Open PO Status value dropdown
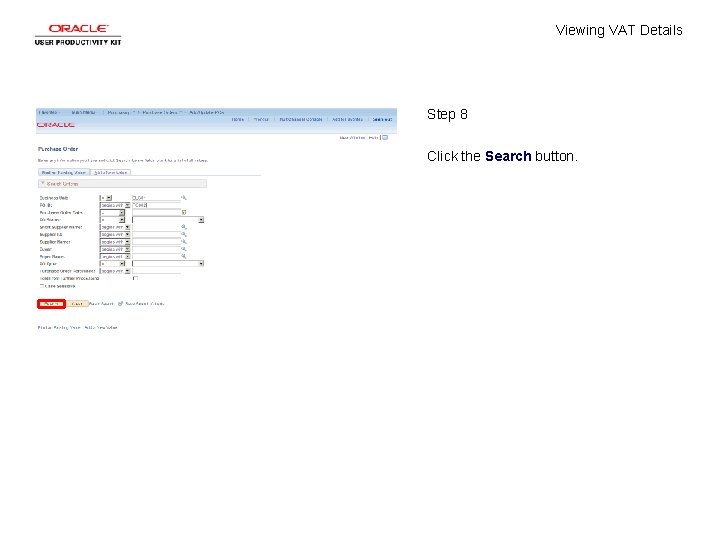 168,220
